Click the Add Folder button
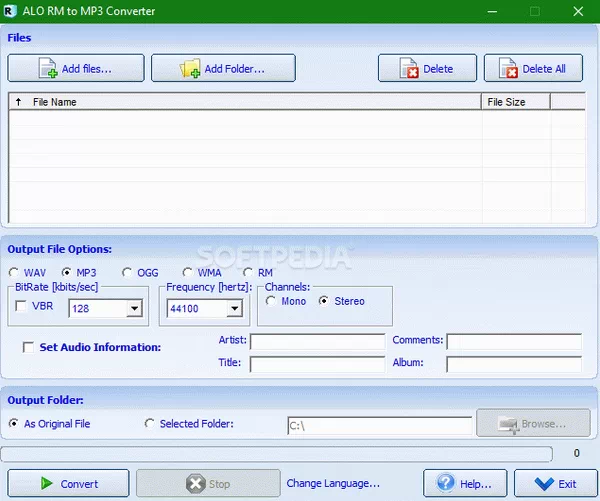This screenshot has height=501, width=600. [223, 69]
